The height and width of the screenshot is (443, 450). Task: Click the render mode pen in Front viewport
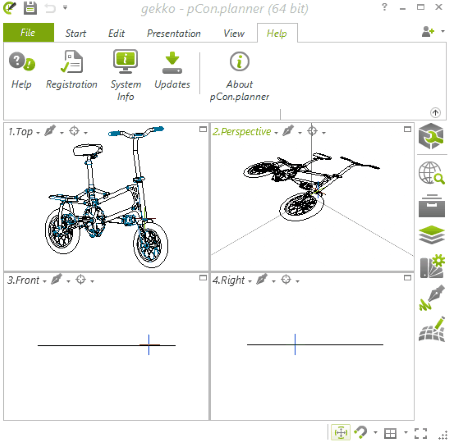pyautogui.click(x=57, y=279)
